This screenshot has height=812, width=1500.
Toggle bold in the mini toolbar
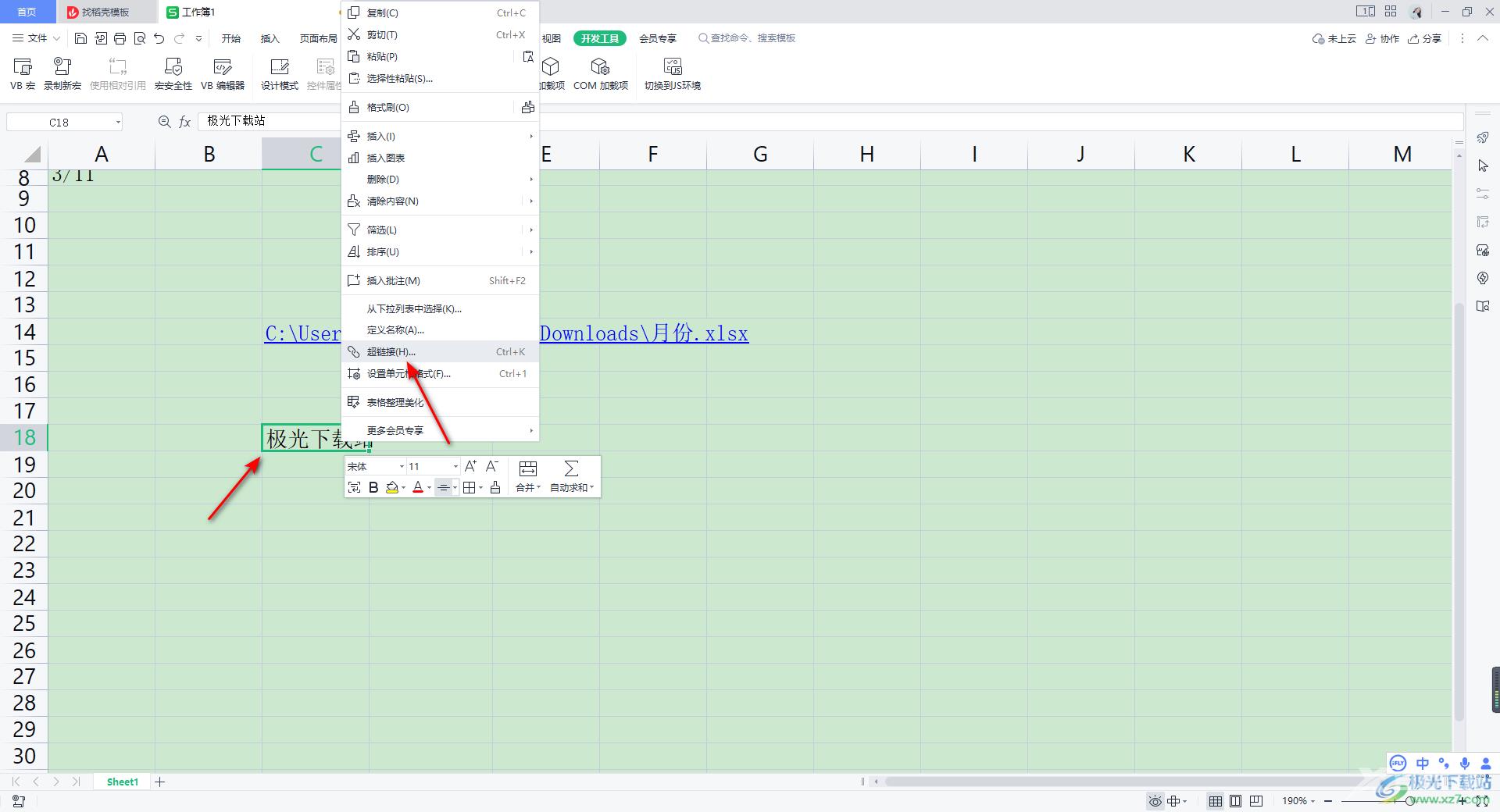tap(373, 487)
